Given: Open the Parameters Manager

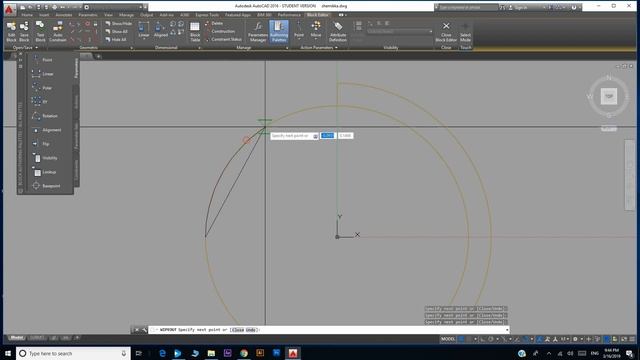Looking at the screenshot, I should coord(258,31).
